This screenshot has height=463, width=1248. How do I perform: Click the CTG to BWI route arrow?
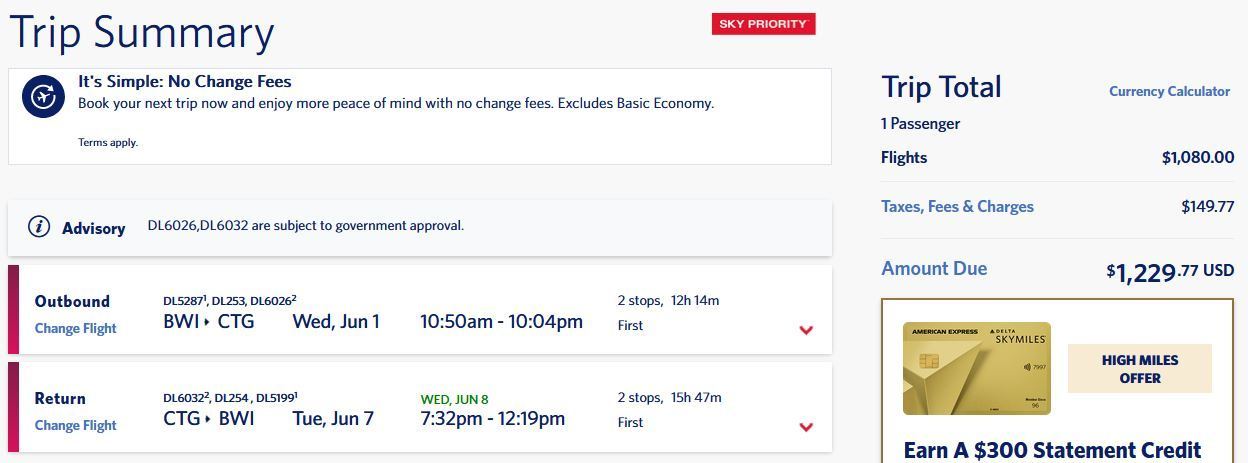pyautogui.click(x=208, y=419)
